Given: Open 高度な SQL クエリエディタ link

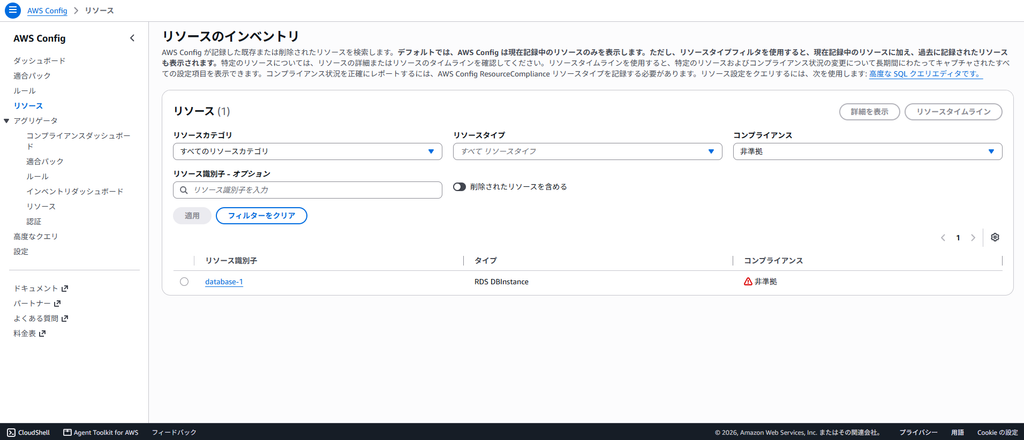Looking at the screenshot, I should pos(925,74).
